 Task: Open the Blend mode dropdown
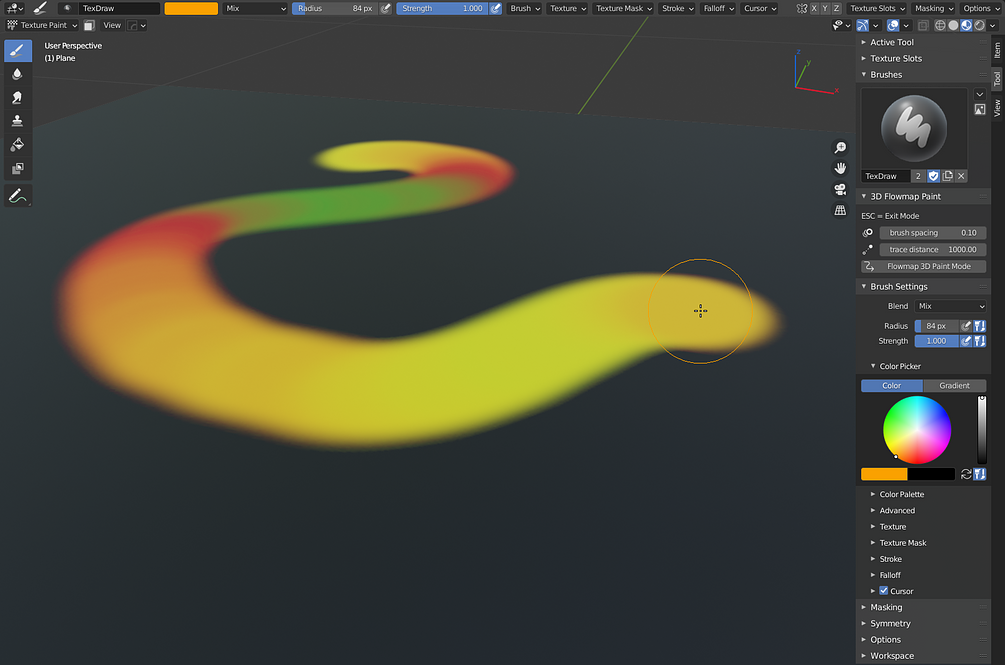950,306
